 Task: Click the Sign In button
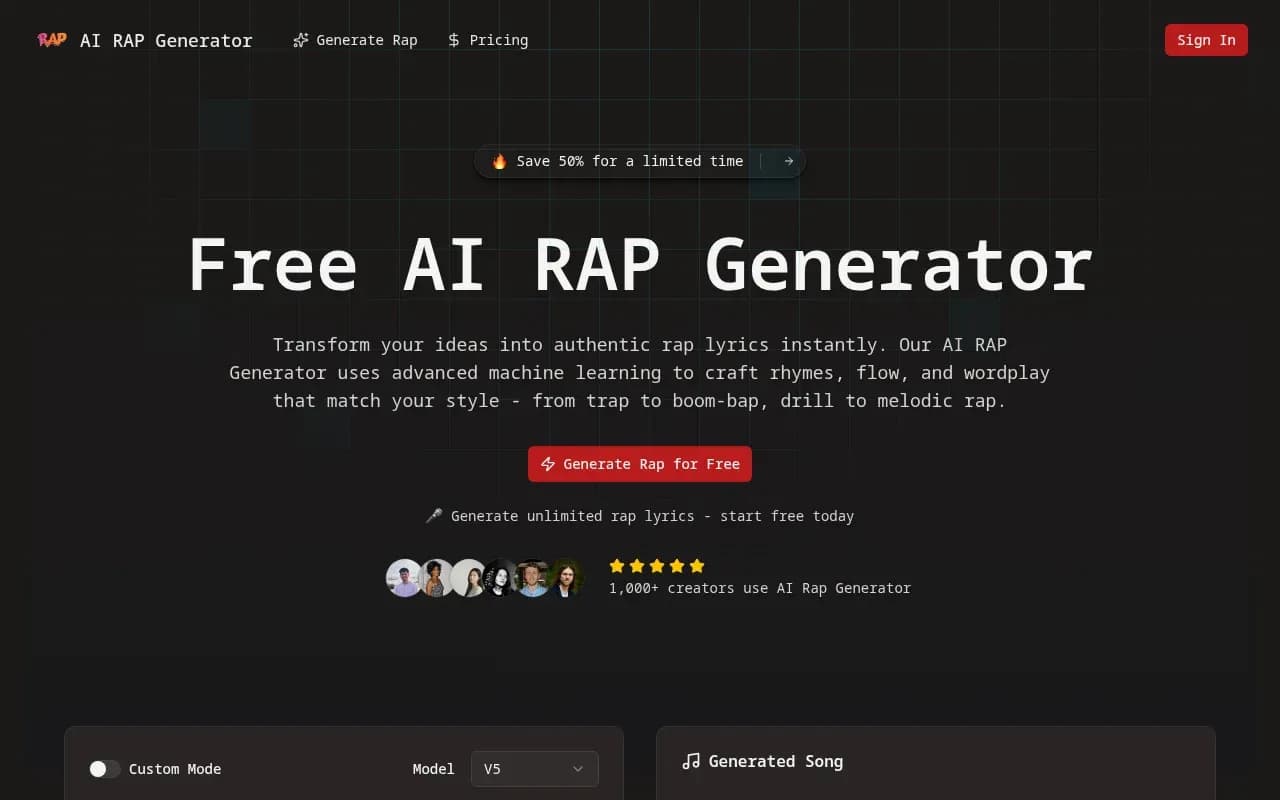(x=1206, y=40)
